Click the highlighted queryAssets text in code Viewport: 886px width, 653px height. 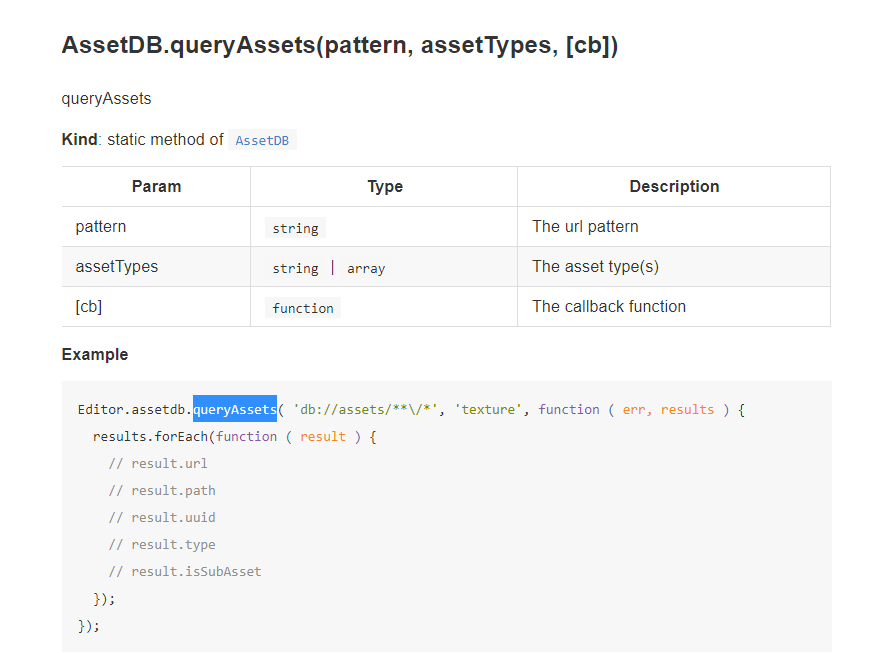(x=235, y=409)
